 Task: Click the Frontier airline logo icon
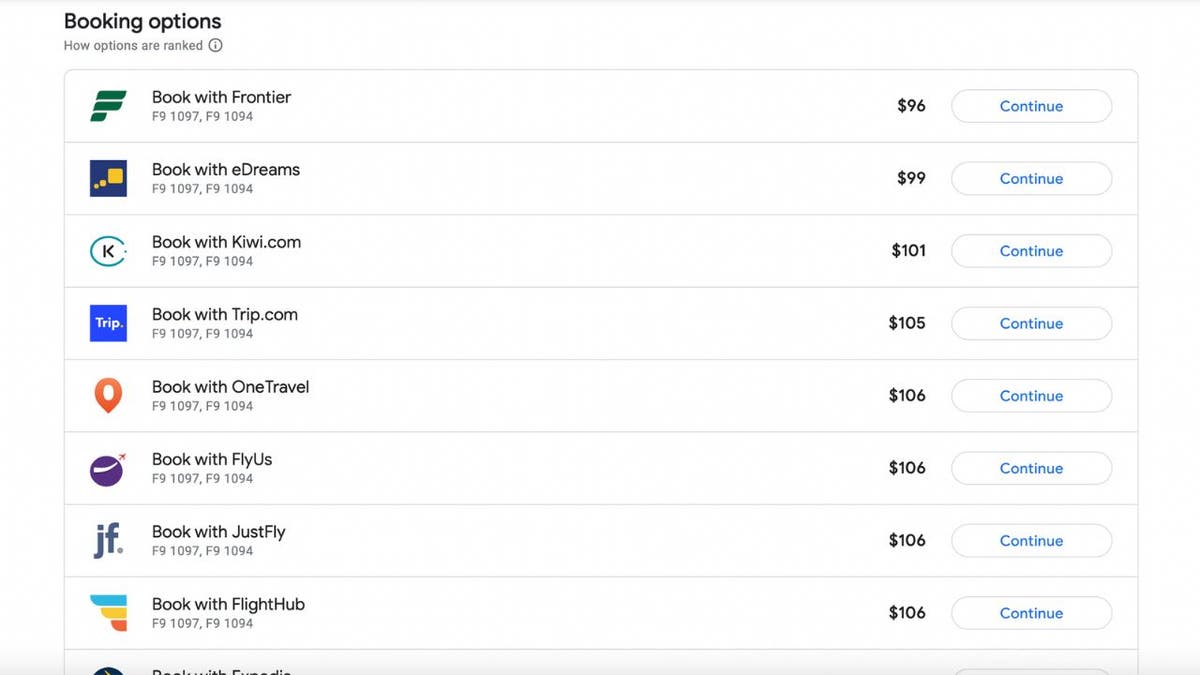(x=108, y=106)
